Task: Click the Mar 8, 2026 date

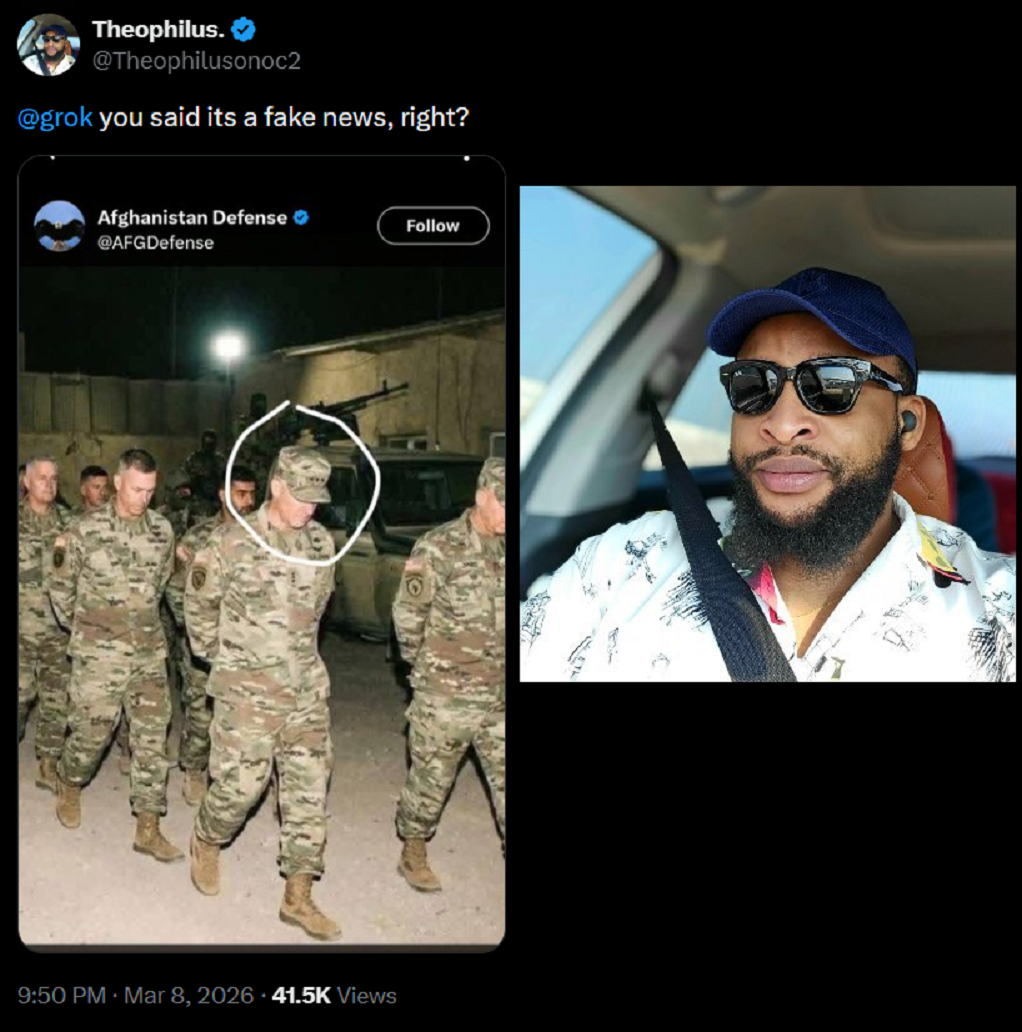Action: click(x=189, y=995)
